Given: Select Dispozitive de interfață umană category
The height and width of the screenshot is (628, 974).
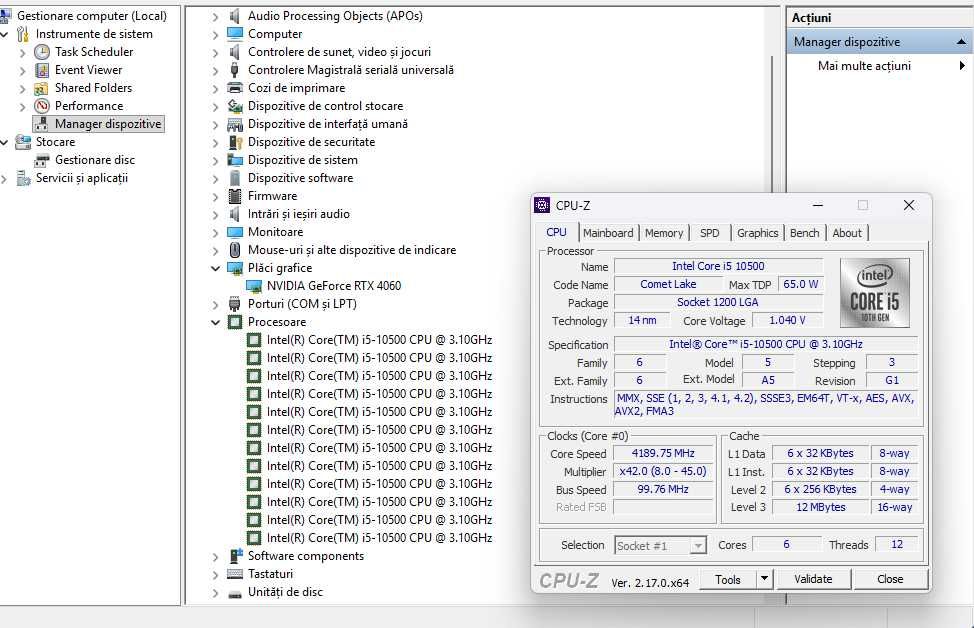Looking at the screenshot, I should tap(328, 124).
